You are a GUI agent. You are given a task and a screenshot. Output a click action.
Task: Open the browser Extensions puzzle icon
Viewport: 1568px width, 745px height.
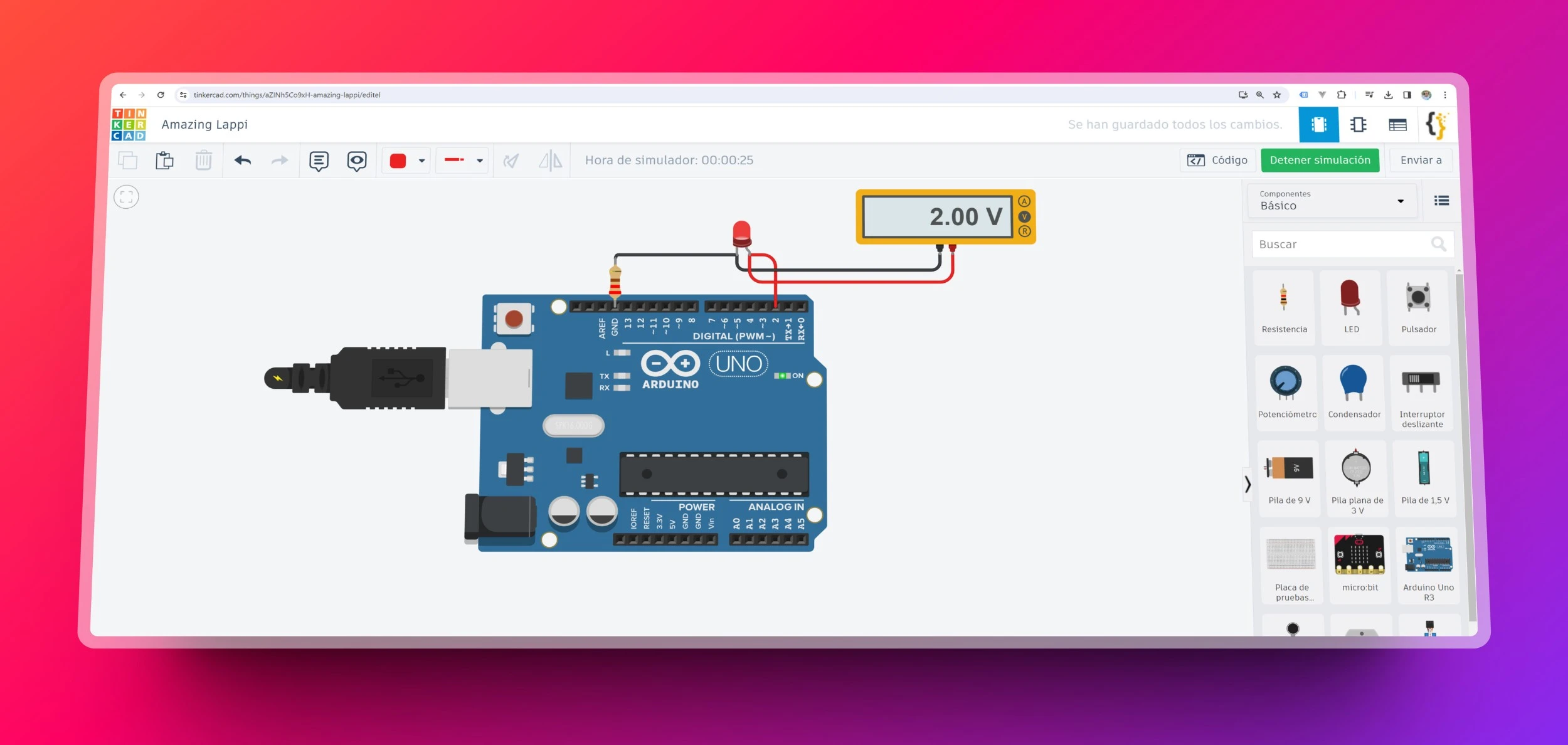[x=1341, y=95]
